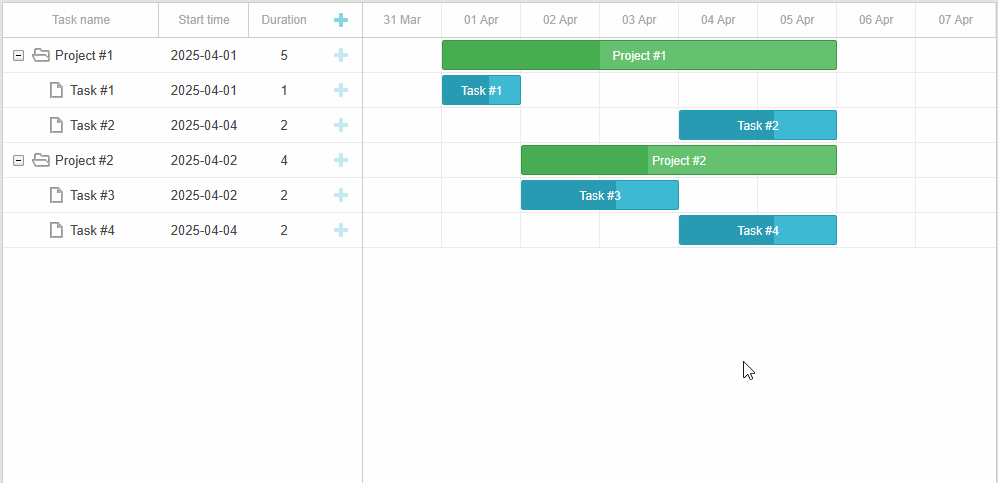Add a subtask to Project #1 with its plus icon
The height and width of the screenshot is (483, 998).
tap(341, 55)
